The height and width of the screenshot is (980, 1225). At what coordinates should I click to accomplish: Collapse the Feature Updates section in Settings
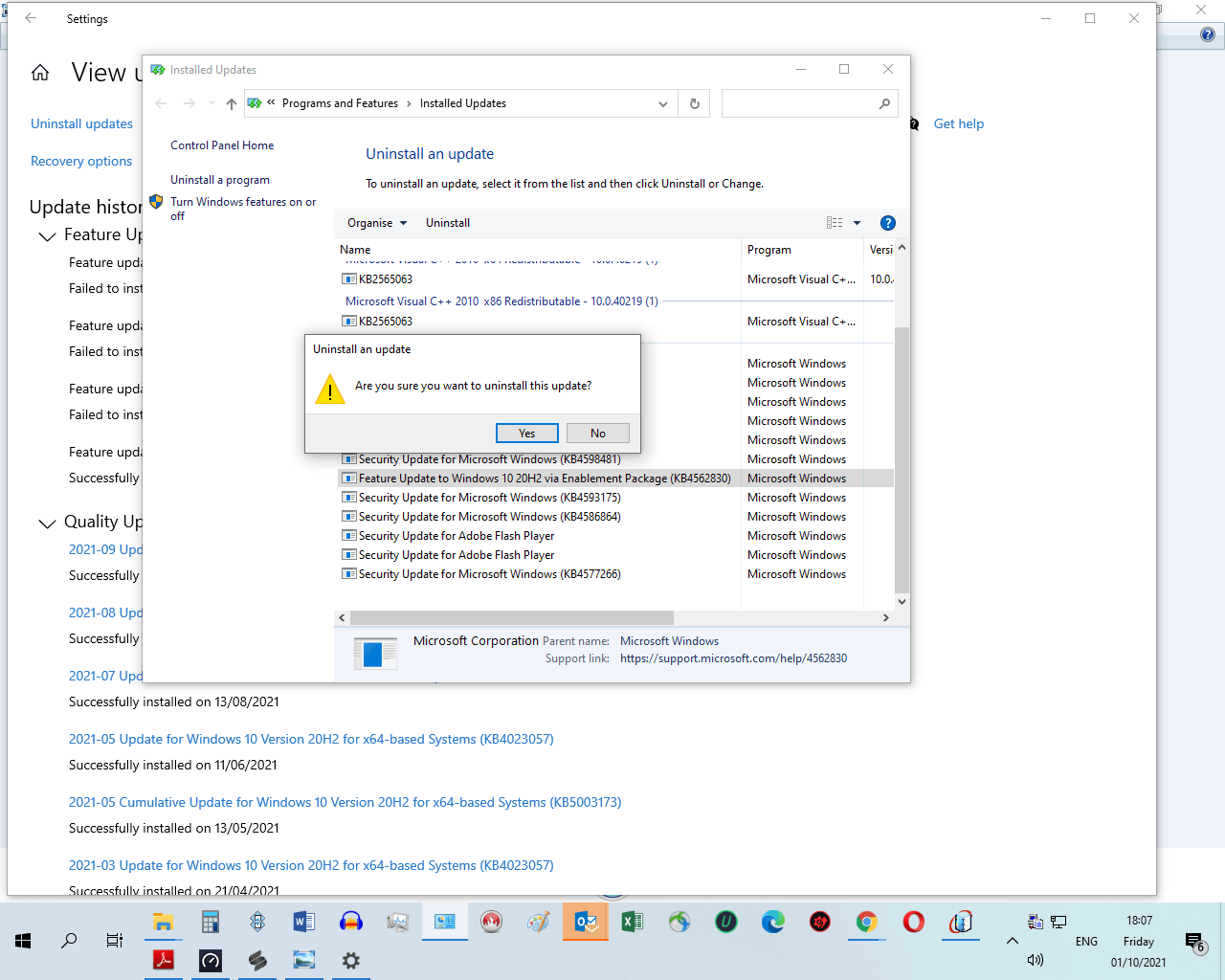[x=47, y=235]
